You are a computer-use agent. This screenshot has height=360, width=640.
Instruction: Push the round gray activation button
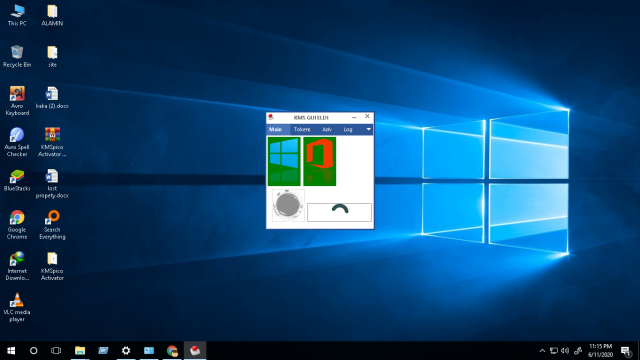click(288, 205)
